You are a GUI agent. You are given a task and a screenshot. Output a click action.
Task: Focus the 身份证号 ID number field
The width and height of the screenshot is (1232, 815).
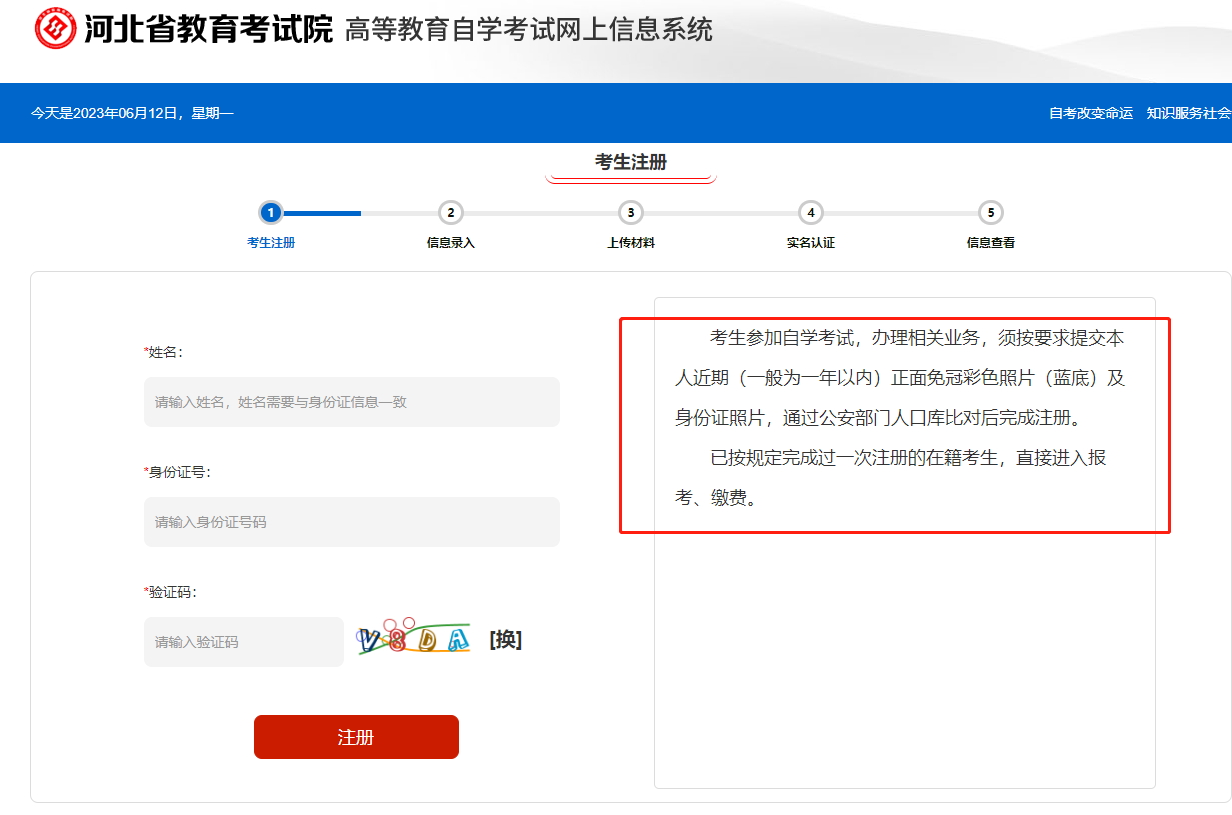point(351,522)
